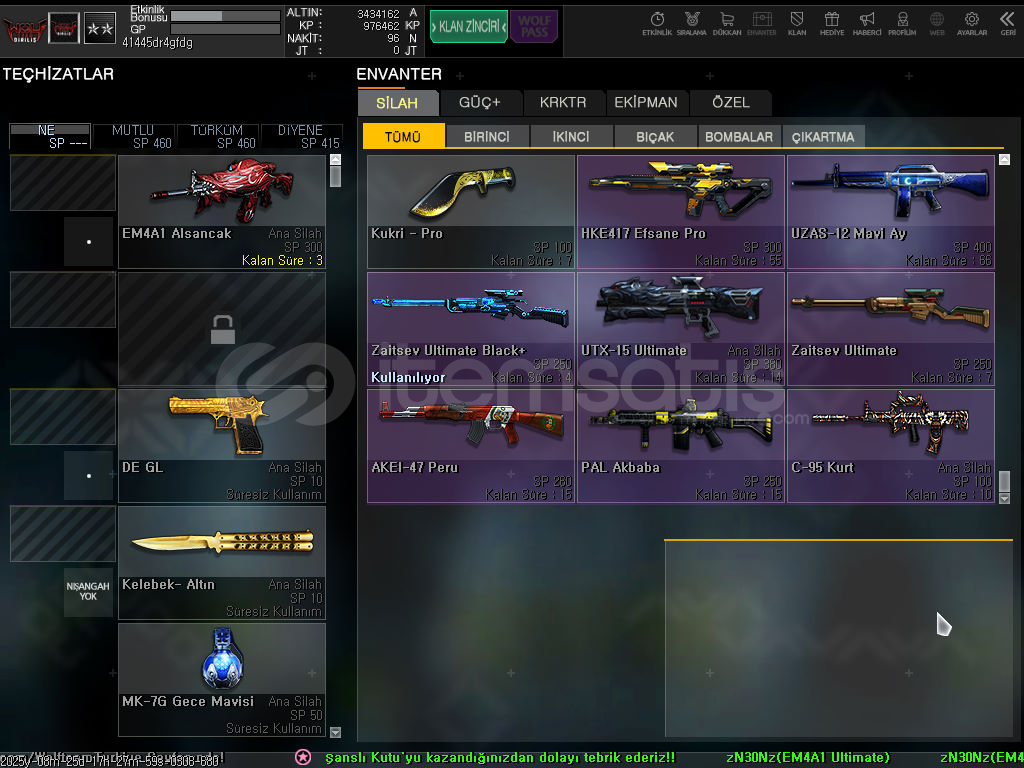Select the BİRİNCİ weapon filter
This screenshot has height=768, width=1024.
coord(487,136)
